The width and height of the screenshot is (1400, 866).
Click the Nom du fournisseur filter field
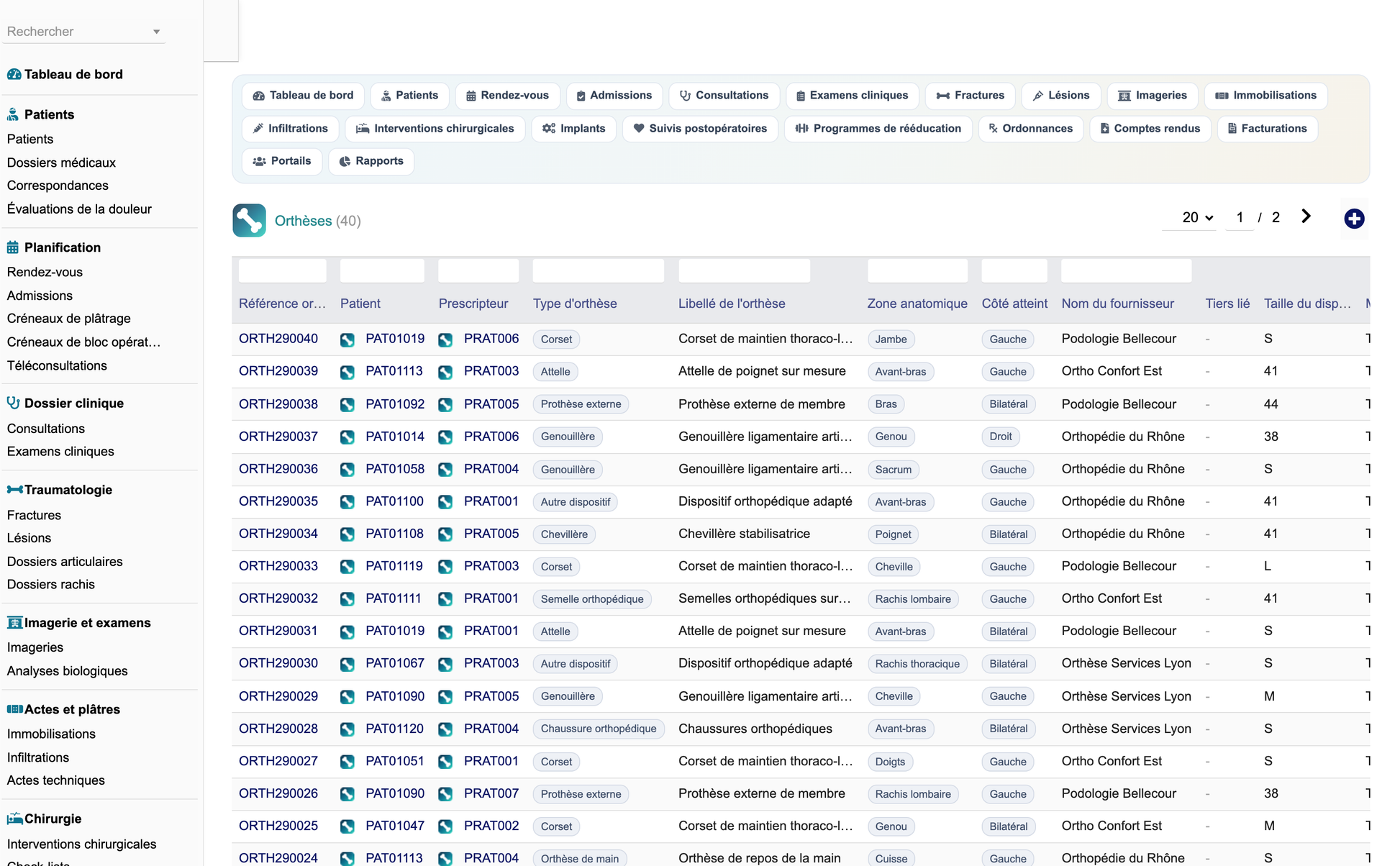1126,271
